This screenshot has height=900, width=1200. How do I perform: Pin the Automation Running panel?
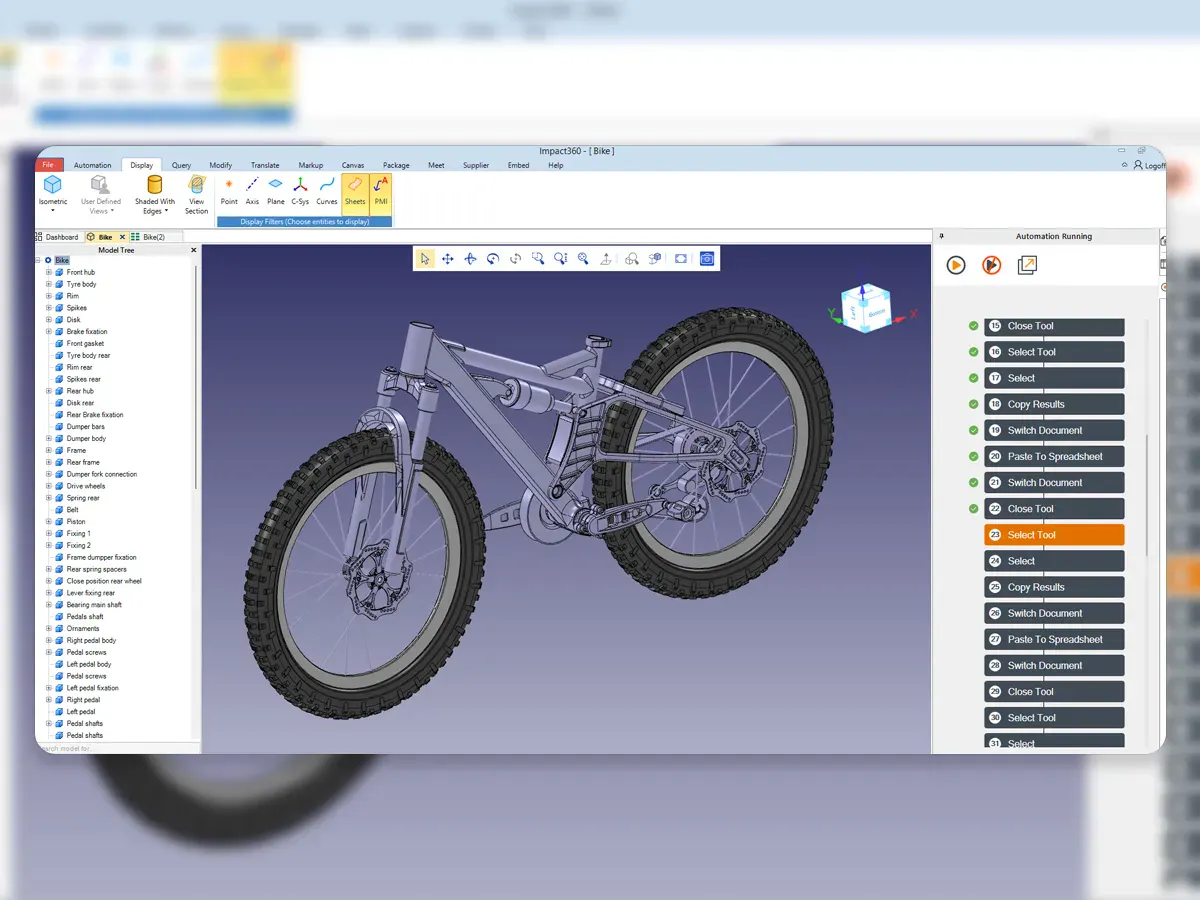coord(943,237)
